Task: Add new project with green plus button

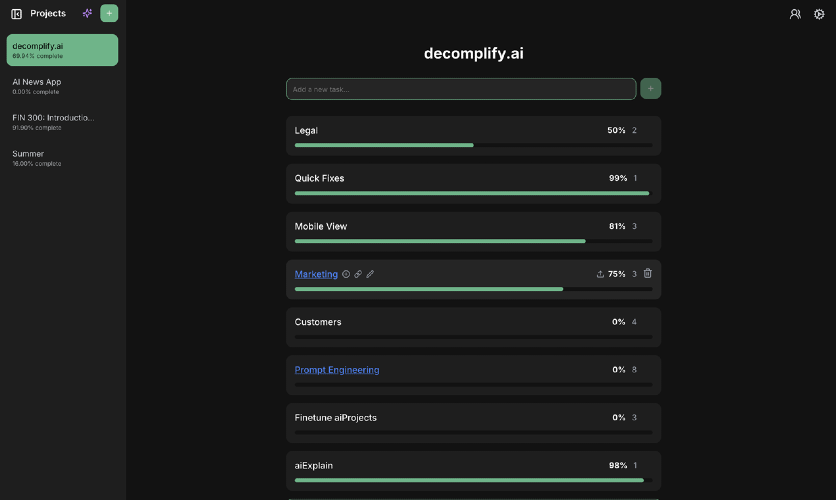Action: 109,13
